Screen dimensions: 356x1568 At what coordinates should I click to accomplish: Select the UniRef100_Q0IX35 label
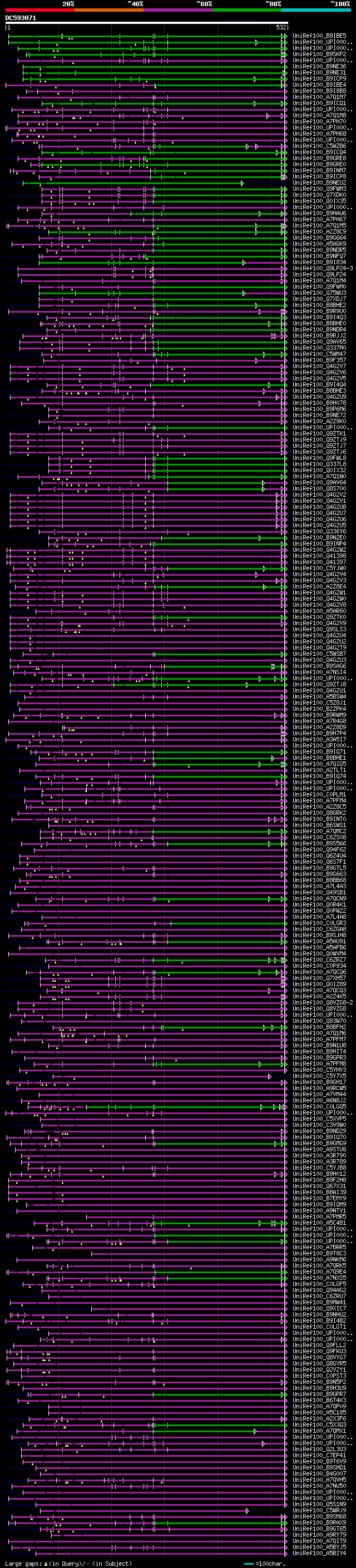click(x=319, y=201)
